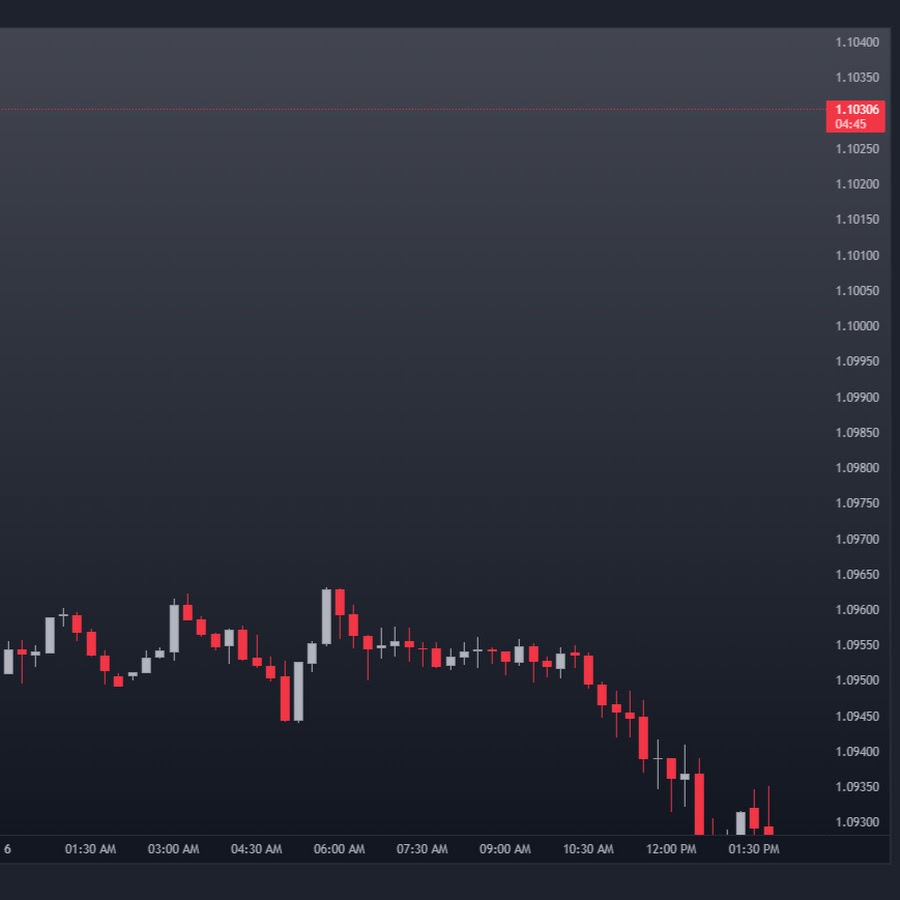
Task: Click the 07:30 AM time axis label
Action: pos(422,849)
